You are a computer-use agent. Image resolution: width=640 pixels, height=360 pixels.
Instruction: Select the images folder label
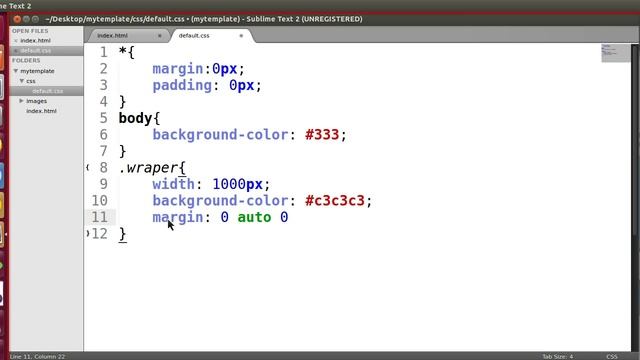click(36, 101)
